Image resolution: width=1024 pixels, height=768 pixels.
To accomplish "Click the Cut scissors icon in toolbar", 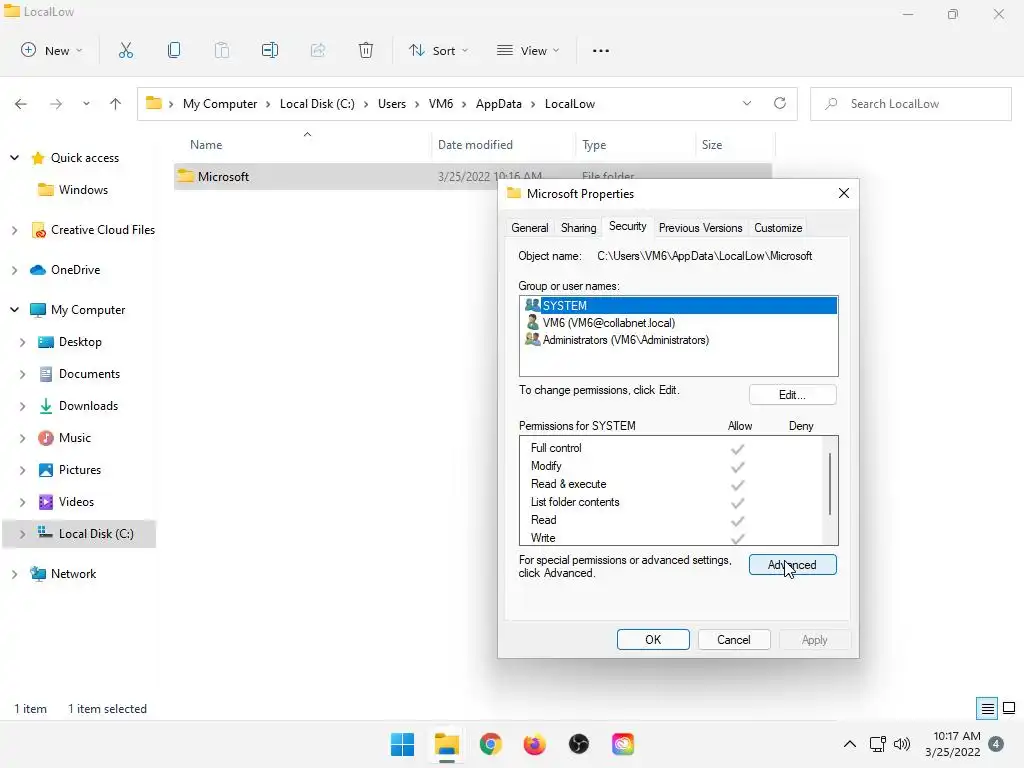I will coord(126,50).
